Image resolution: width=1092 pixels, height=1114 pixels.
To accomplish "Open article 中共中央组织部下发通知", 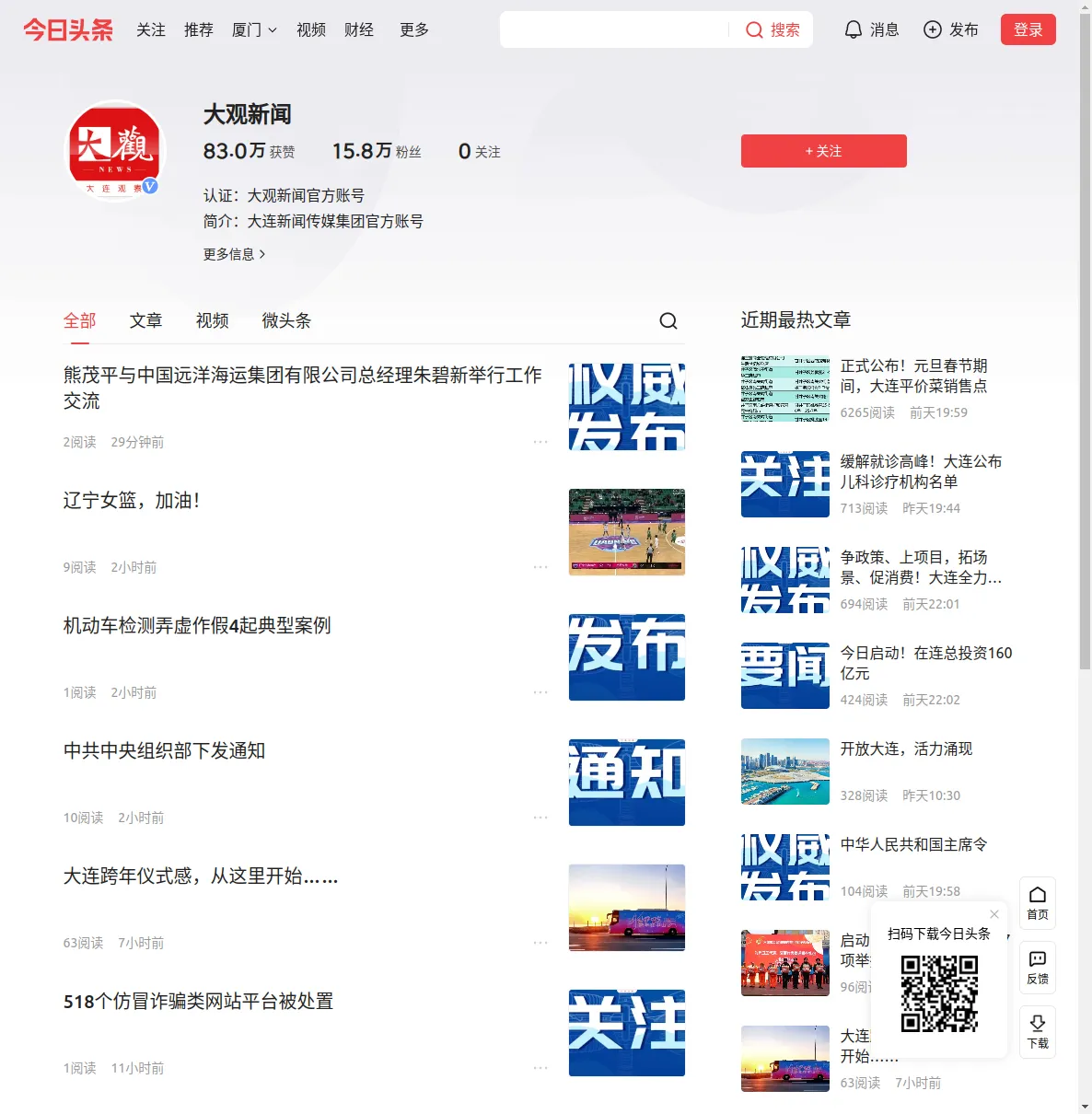I will [x=164, y=751].
